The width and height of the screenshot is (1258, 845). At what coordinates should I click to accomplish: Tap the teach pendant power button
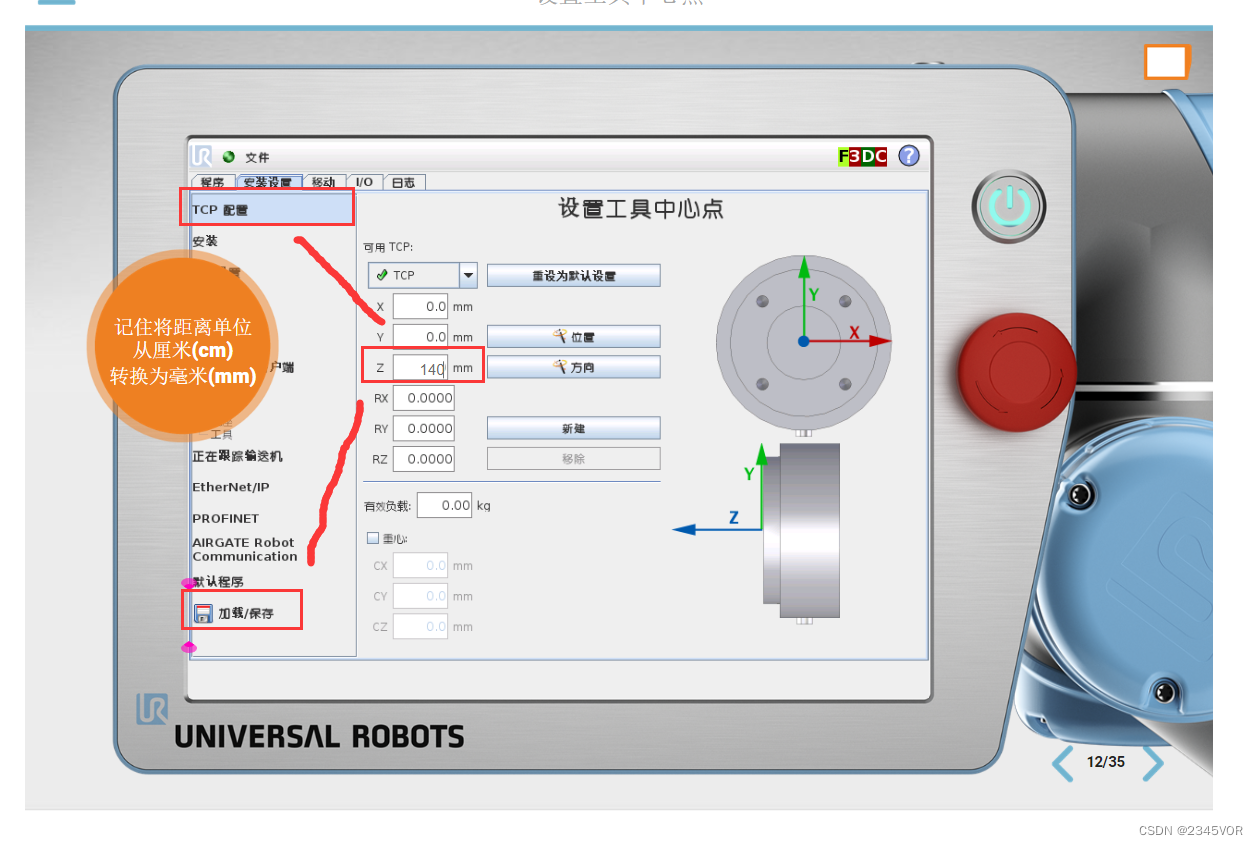[1009, 207]
